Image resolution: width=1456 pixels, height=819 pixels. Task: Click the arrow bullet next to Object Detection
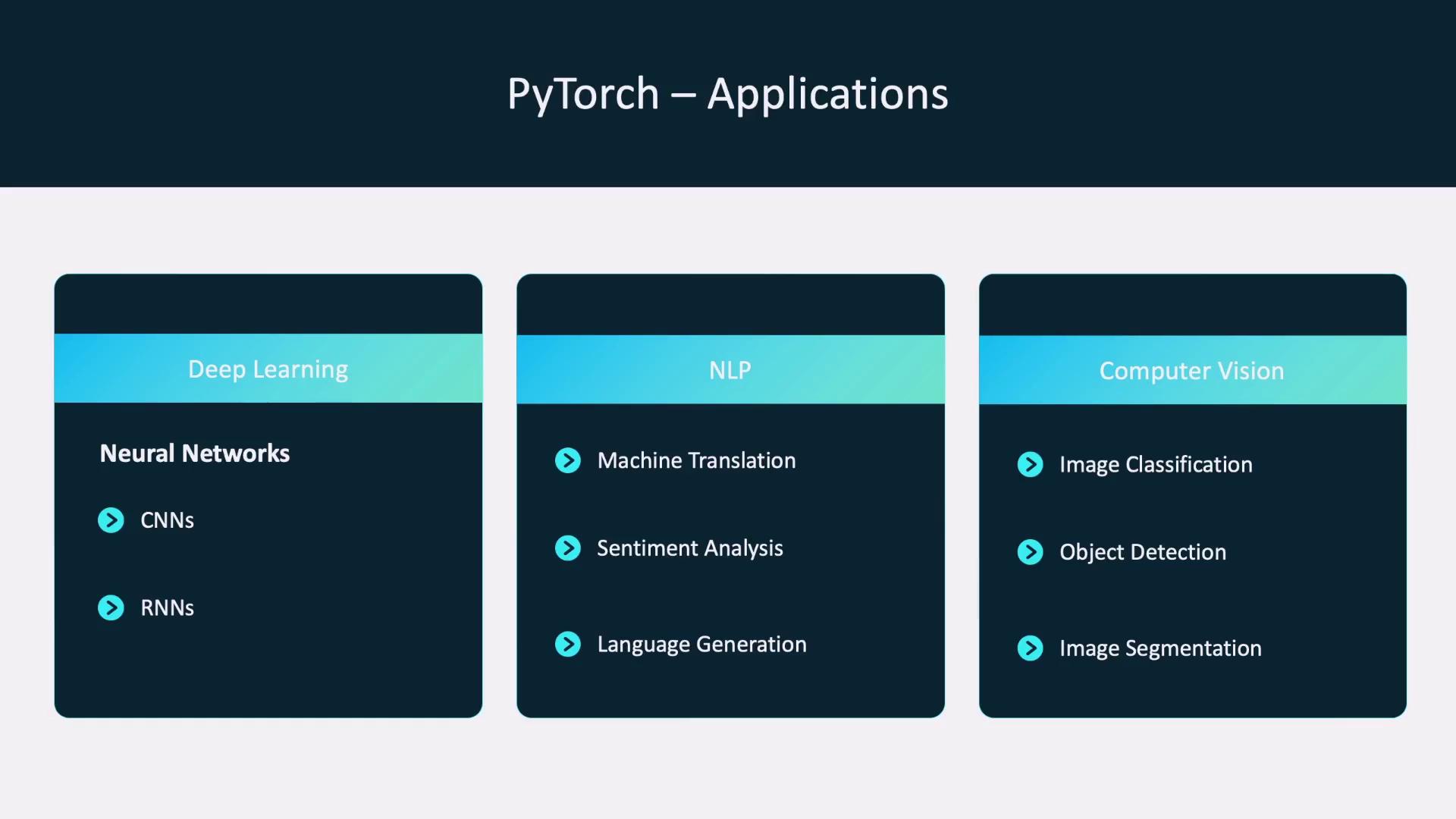(1030, 552)
